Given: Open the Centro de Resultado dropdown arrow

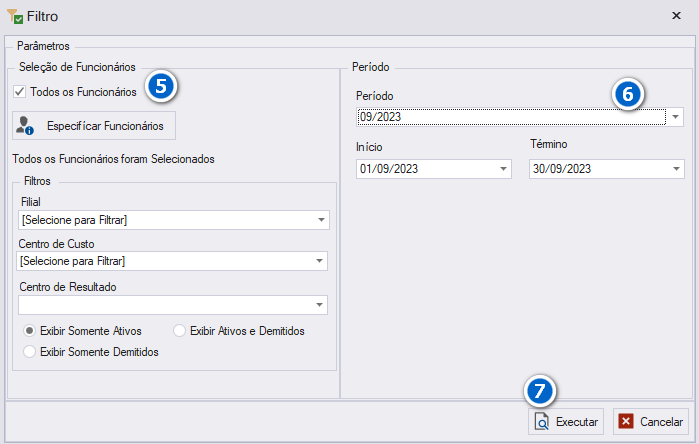Looking at the screenshot, I should 319,305.
